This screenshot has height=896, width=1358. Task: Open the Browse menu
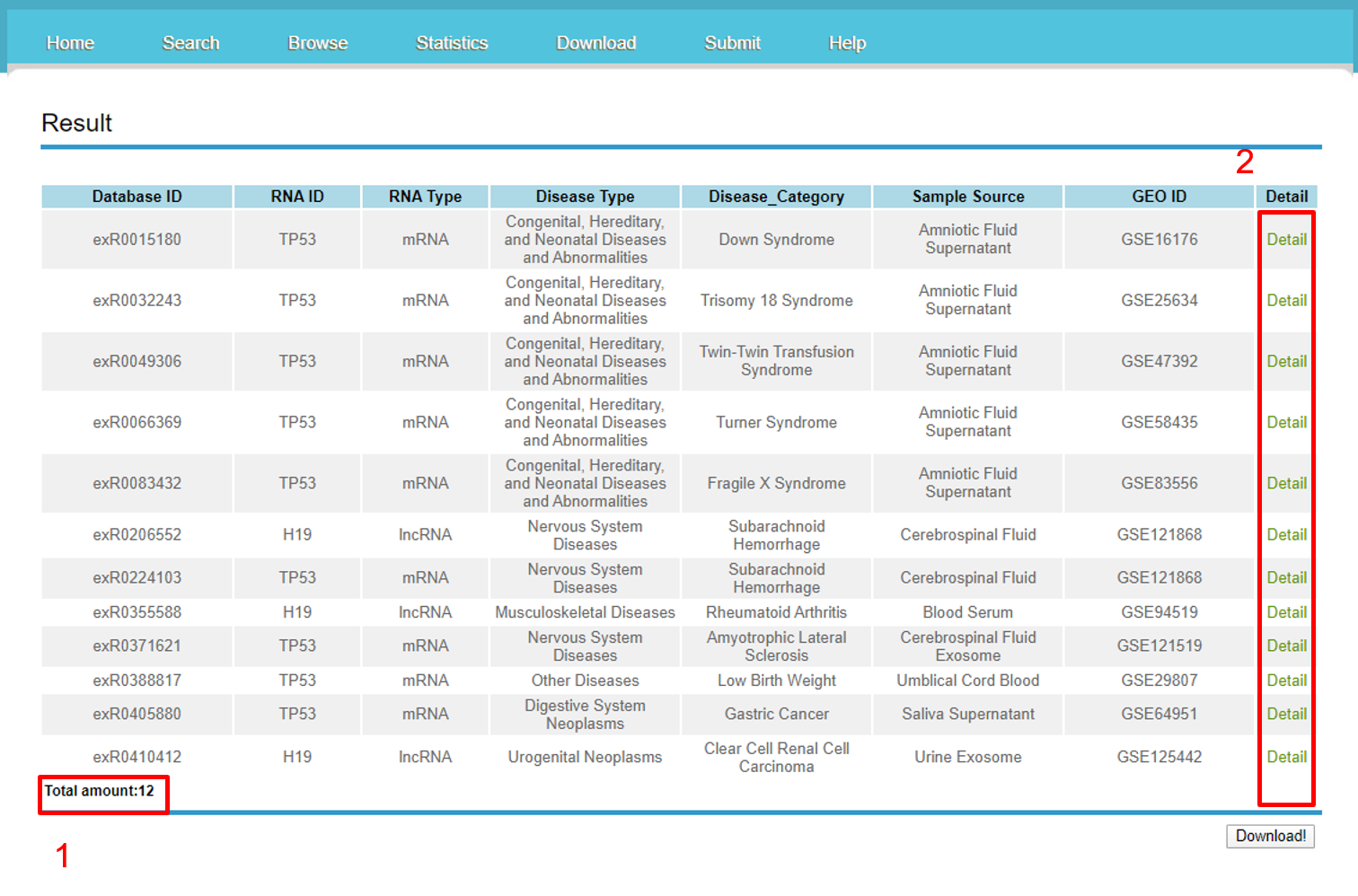coord(317,43)
